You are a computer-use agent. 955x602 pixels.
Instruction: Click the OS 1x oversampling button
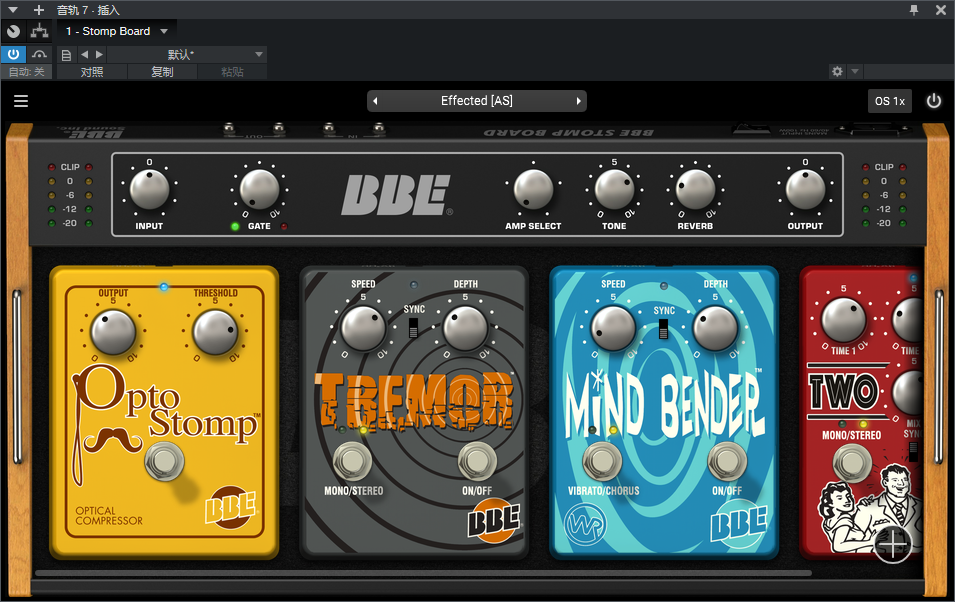point(889,101)
